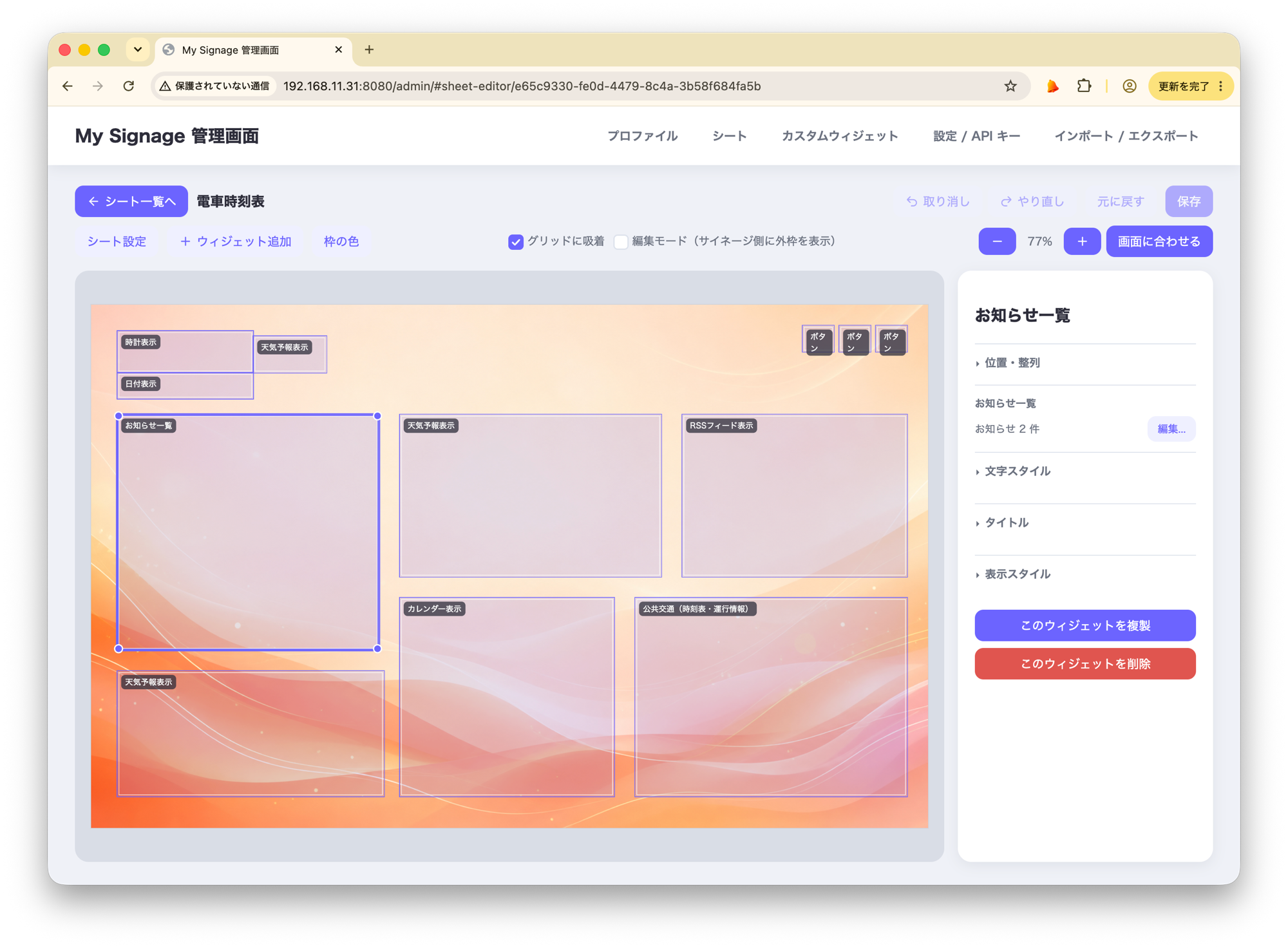Open a new browser tab
1288x948 pixels.
click(x=369, y=50)
